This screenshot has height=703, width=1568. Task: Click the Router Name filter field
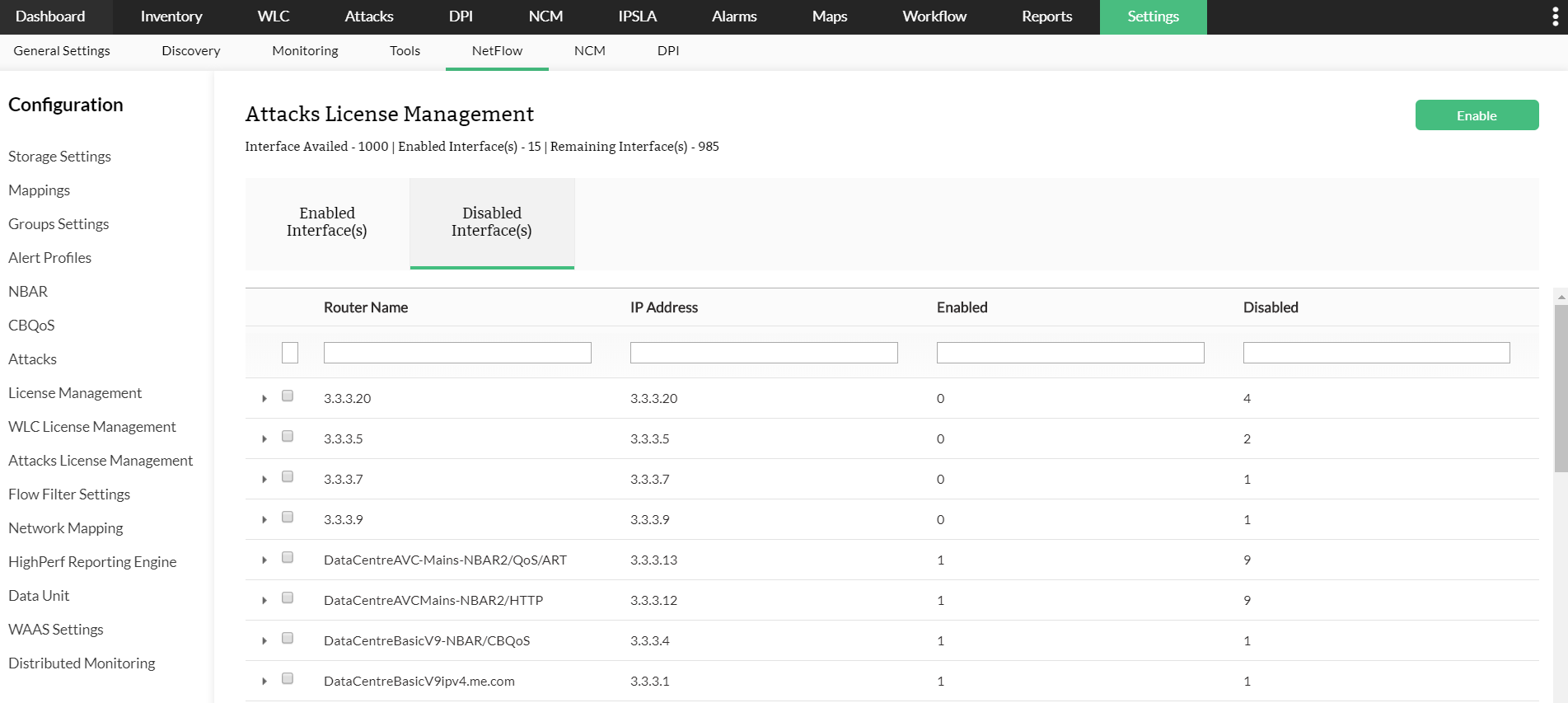click(x=457, y=353)
